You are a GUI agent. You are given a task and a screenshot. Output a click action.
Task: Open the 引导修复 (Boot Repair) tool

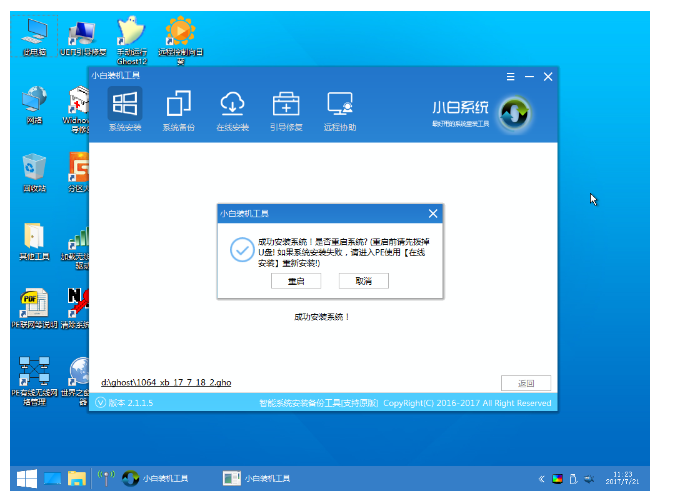286,109
